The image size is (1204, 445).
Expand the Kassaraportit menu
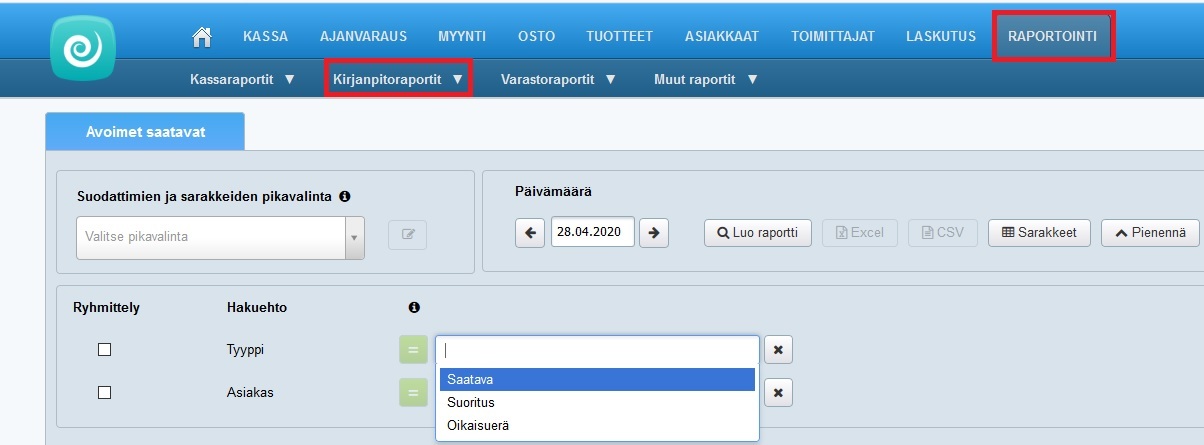[x=242, y=78]
